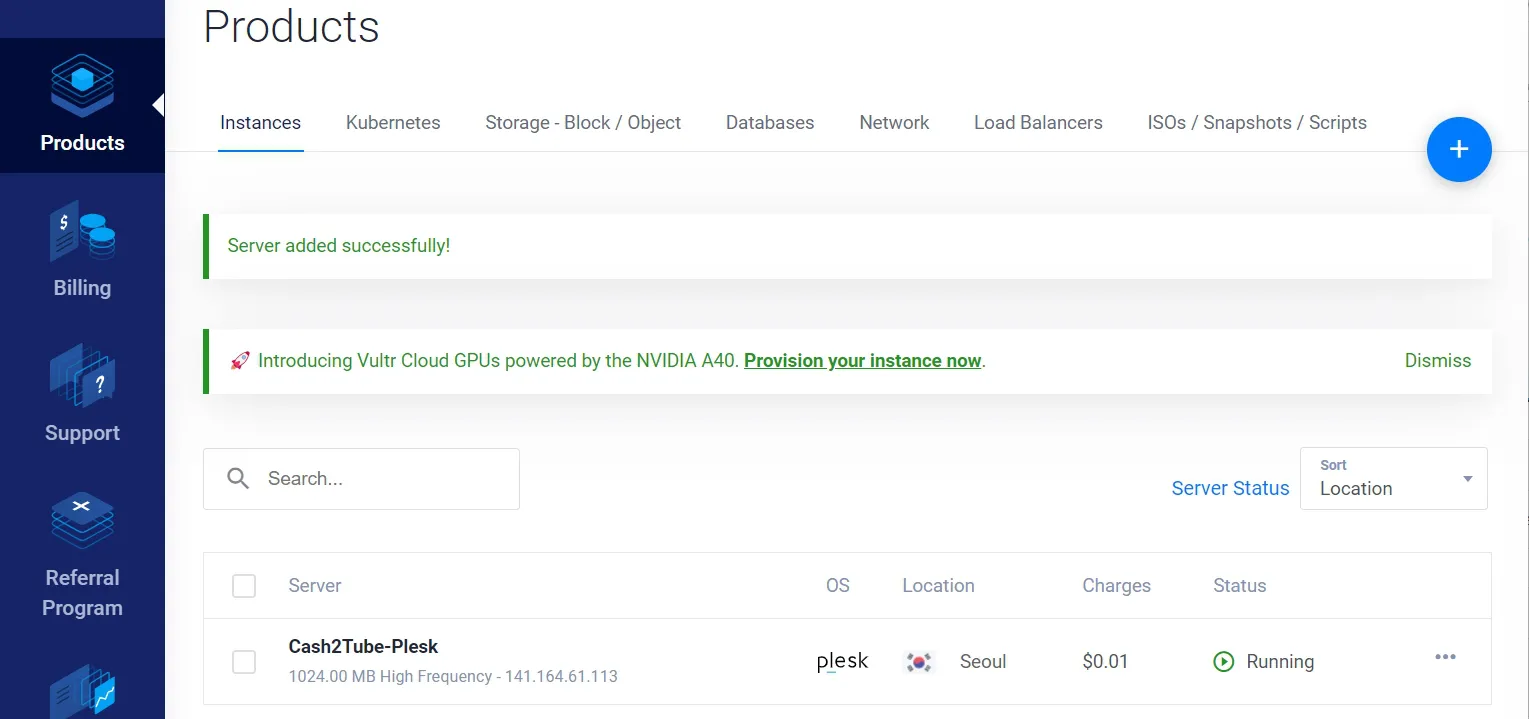Image resolution: width=1529 pixels, height=719 pixels.
Task: Click the Products page heading
Action: tap(292, 26)
